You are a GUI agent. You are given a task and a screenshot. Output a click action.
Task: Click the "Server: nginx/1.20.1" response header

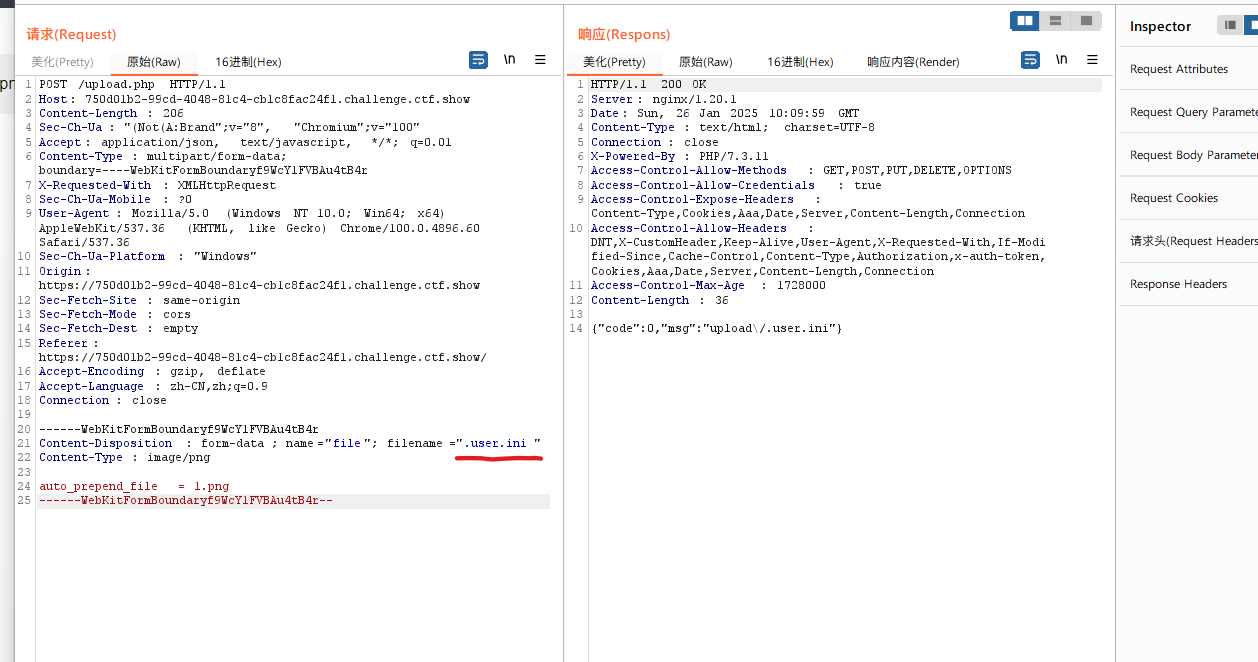click(x=663, y=99)
